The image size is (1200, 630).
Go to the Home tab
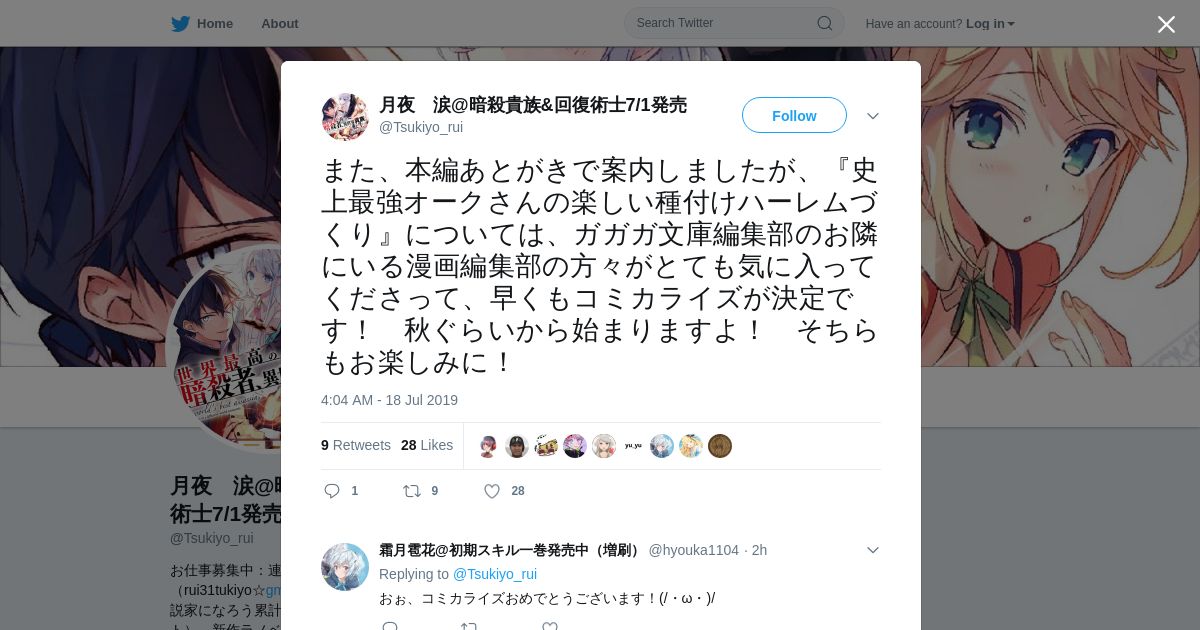click(202, 24)
